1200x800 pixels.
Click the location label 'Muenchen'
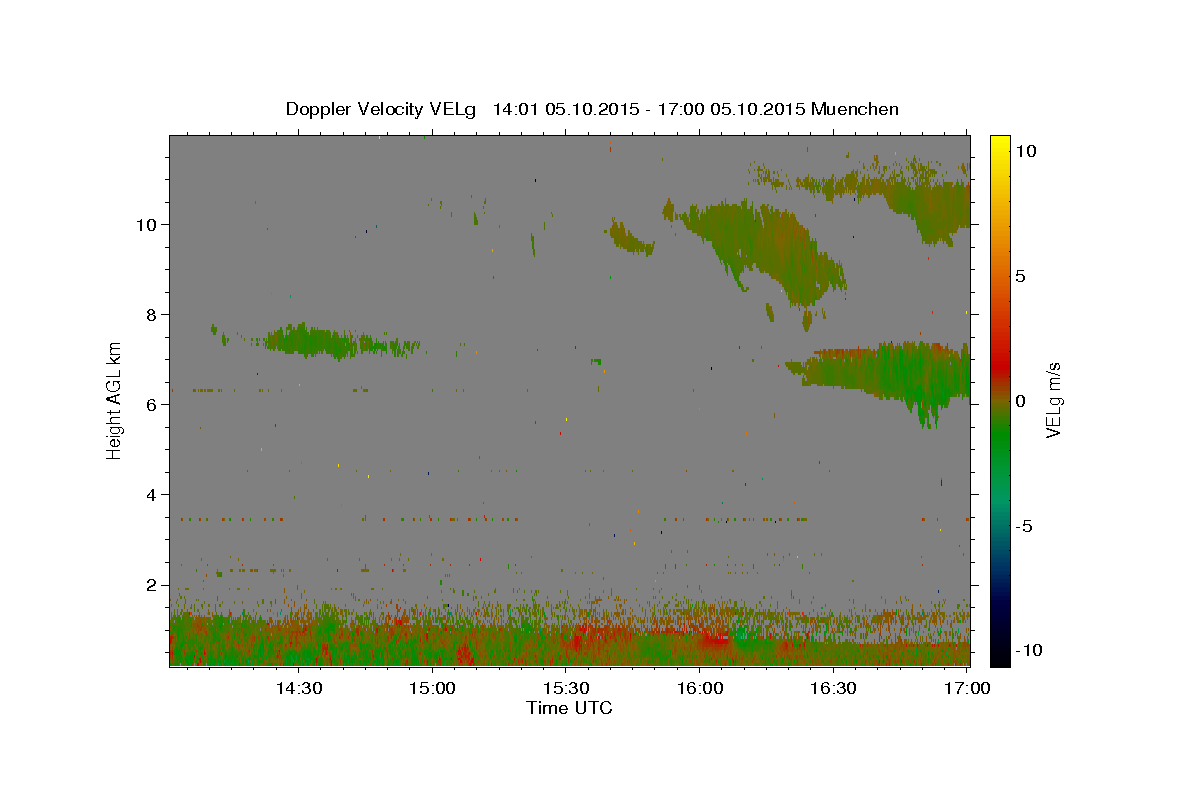[x=855, y=109]
